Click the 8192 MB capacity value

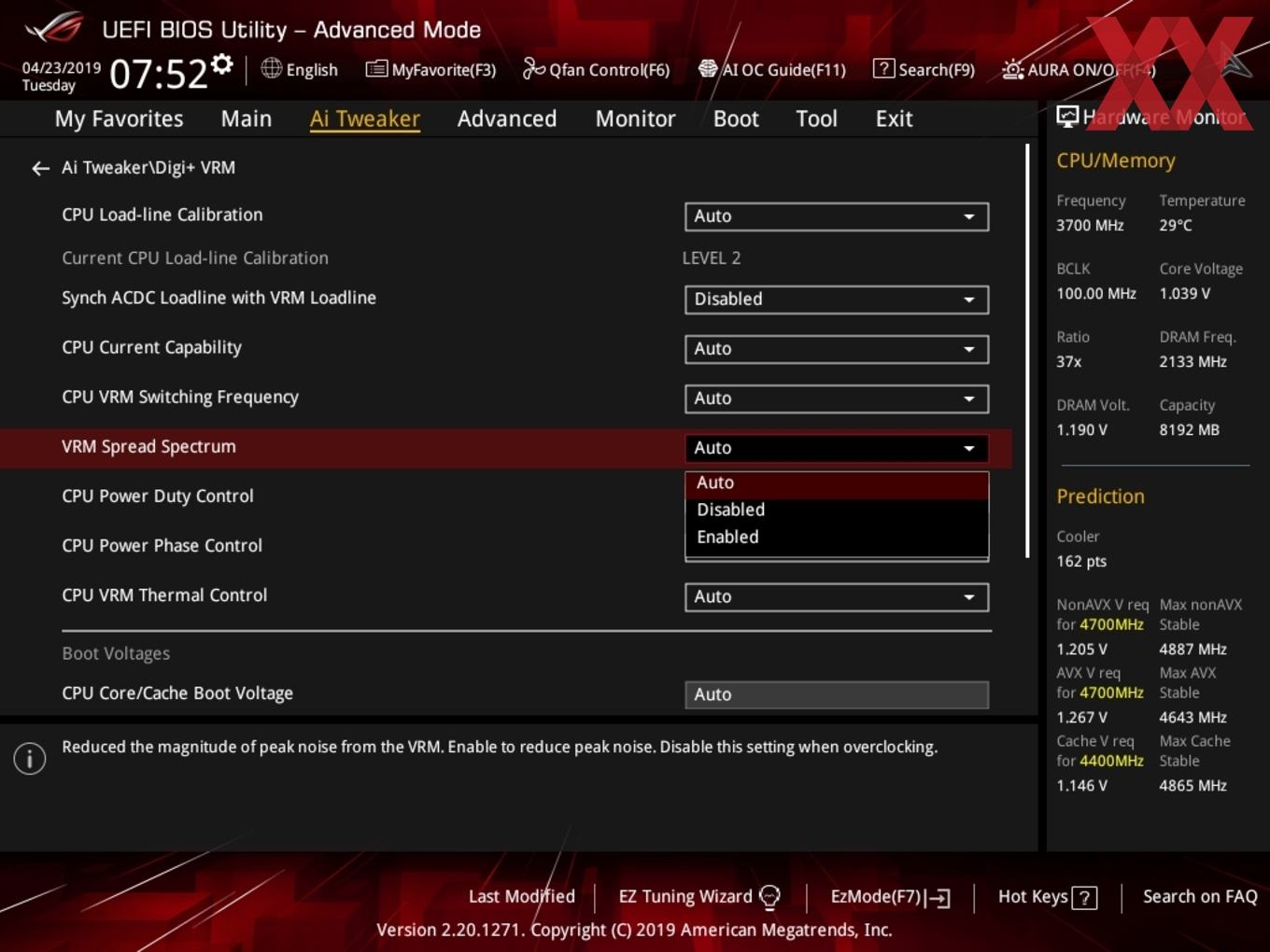[1189, 429]
